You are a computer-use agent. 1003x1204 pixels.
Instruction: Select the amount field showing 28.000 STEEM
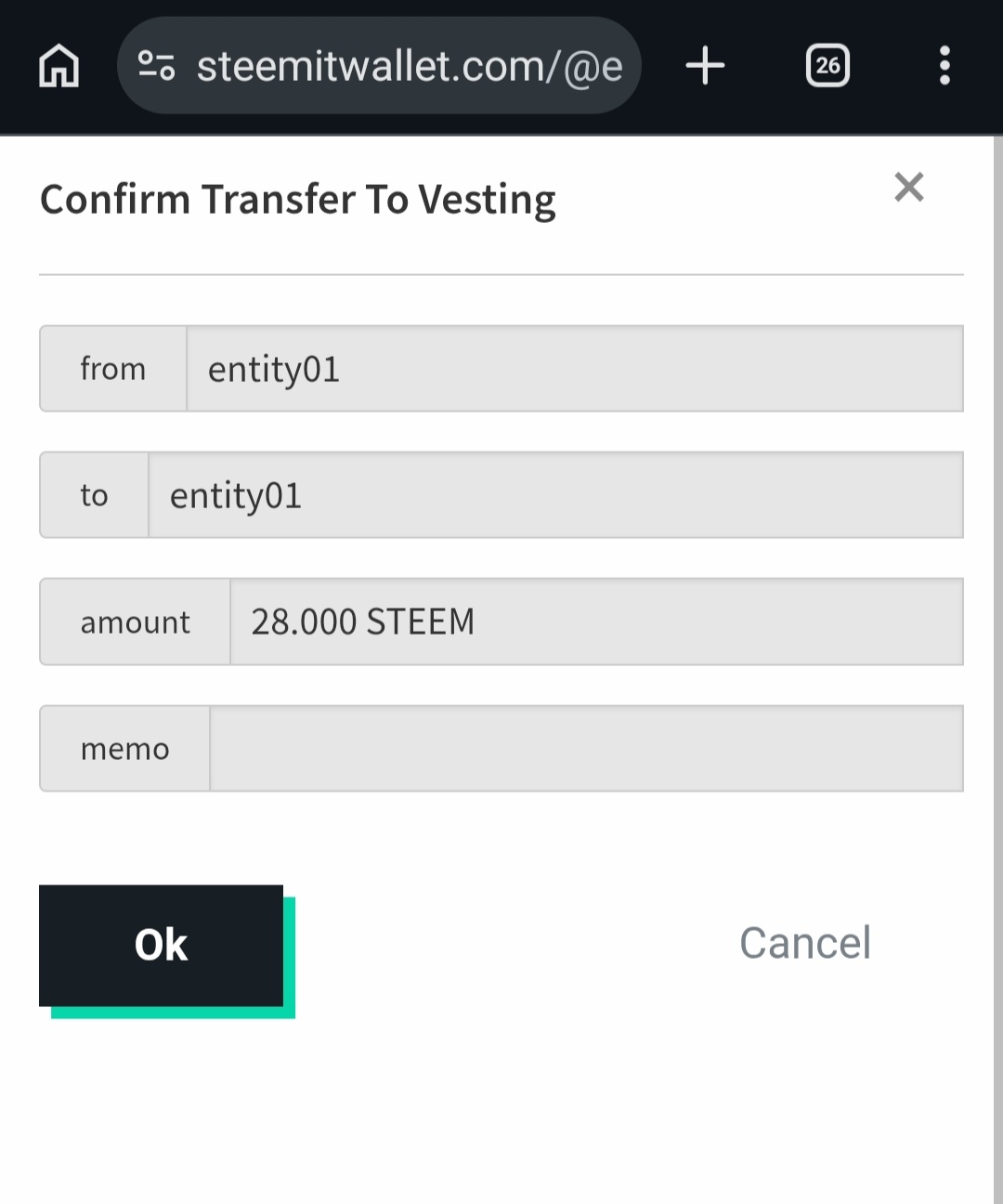click(595, 622)
